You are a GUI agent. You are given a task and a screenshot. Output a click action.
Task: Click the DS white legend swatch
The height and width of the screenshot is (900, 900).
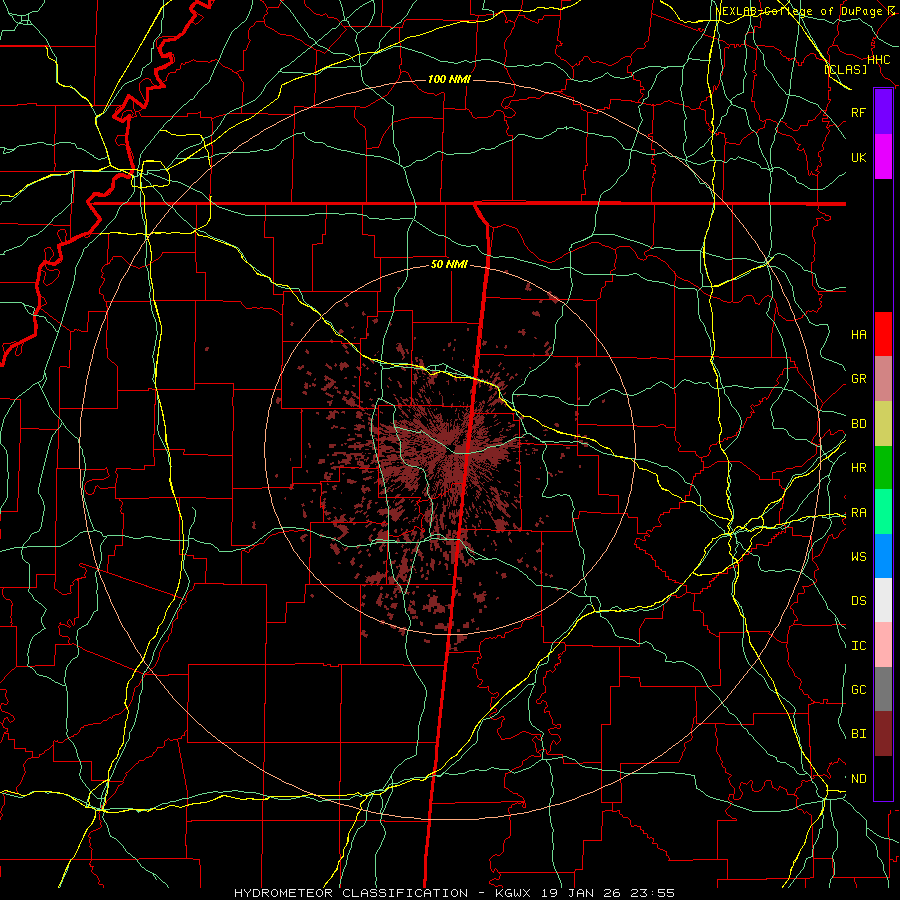(x=883, y=600)
